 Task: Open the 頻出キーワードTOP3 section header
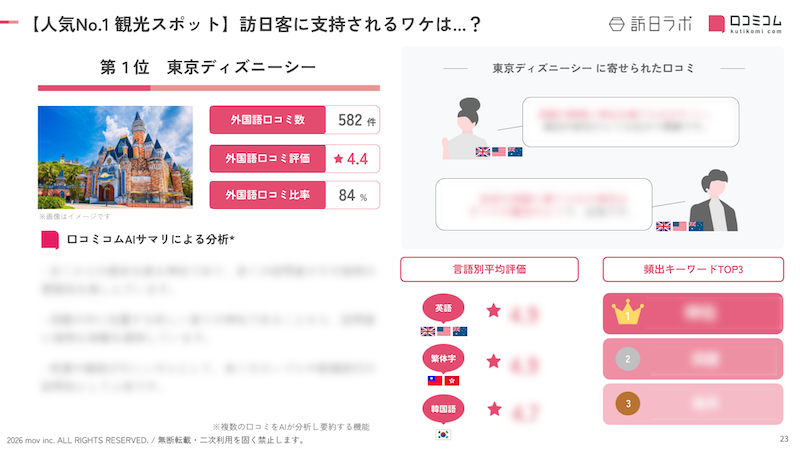click(692, 270)
